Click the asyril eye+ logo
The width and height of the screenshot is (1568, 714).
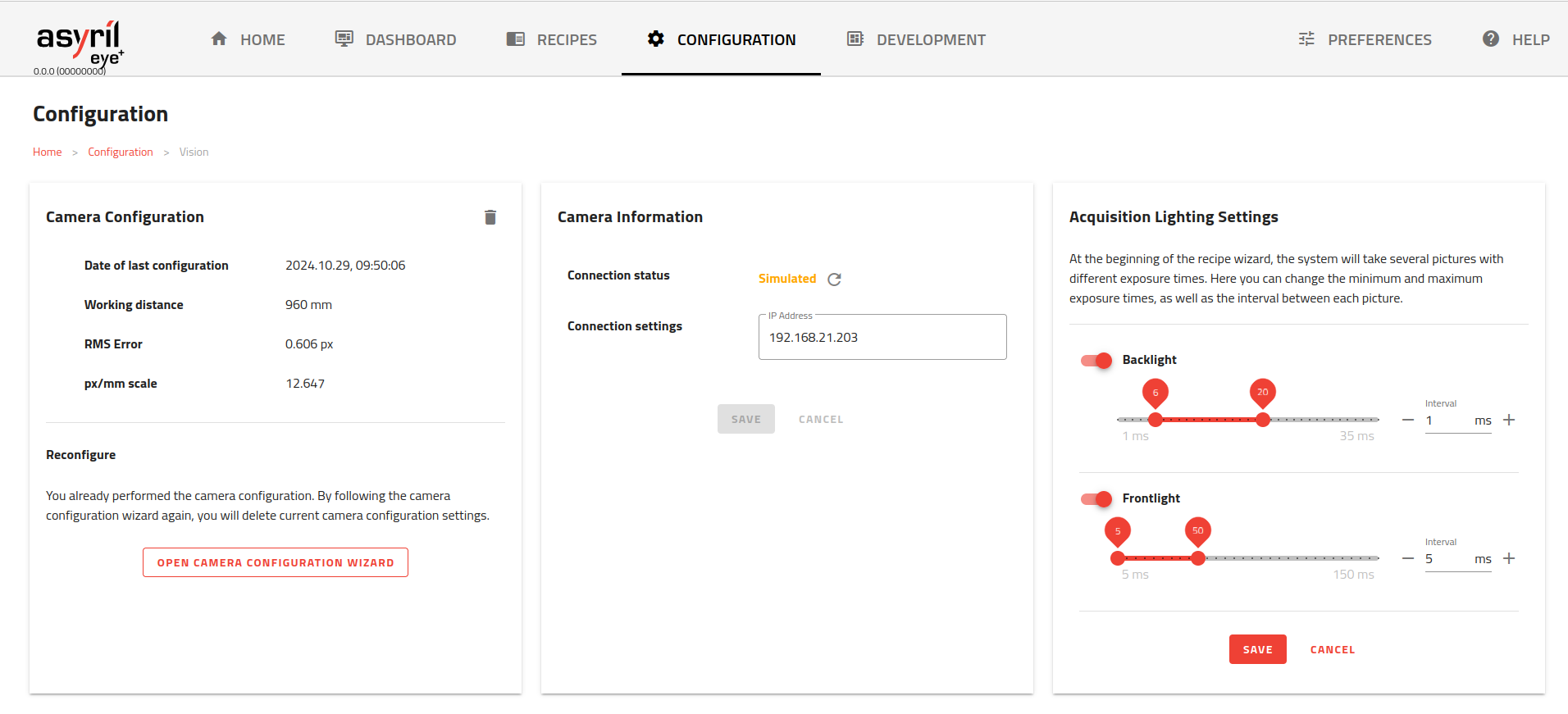(x=79, y=43)
